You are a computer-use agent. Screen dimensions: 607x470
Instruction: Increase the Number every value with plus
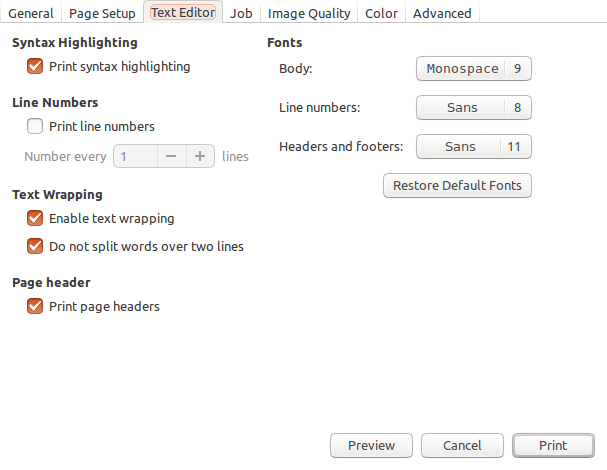coord(200,156)
